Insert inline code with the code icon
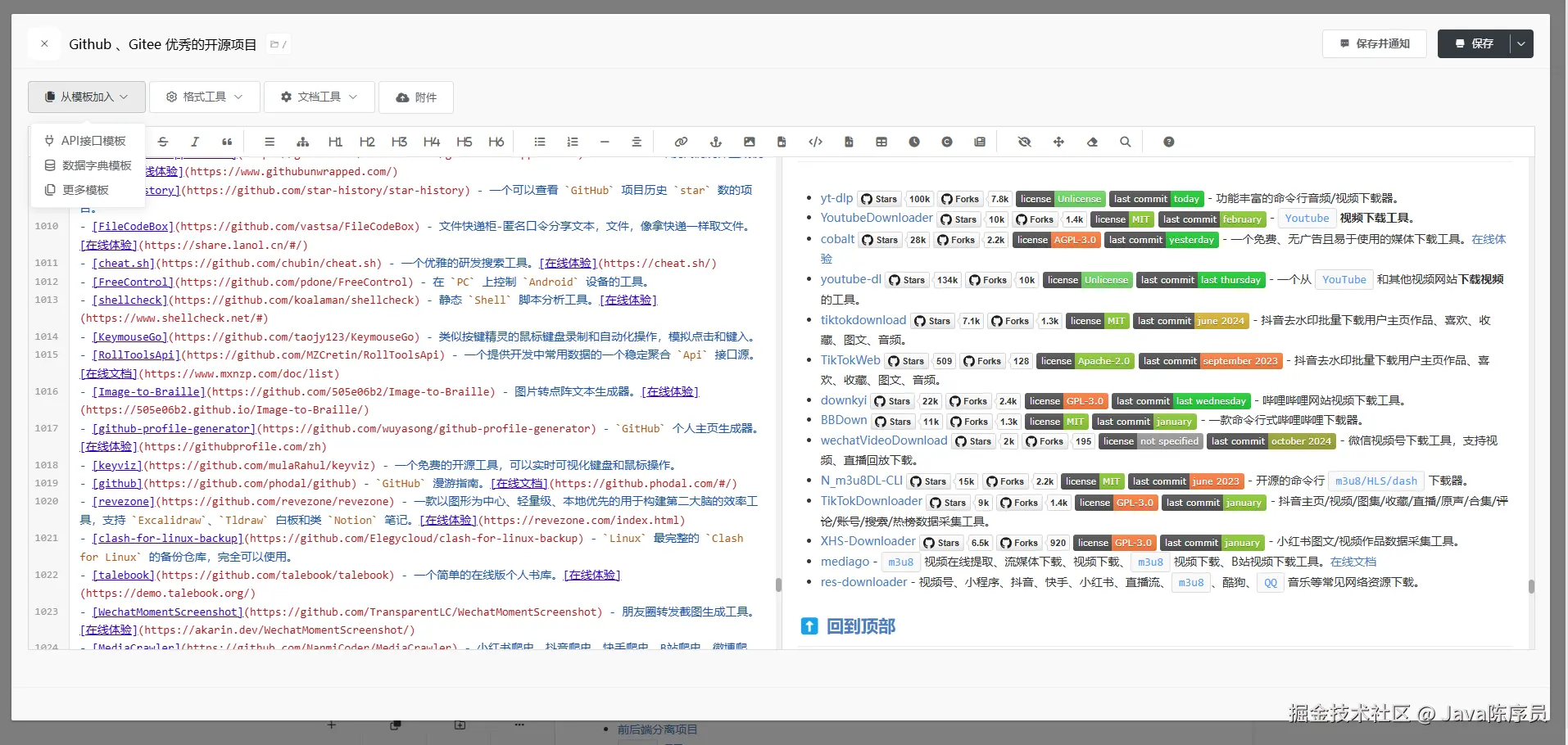Image resolution: width=1568 pixels, height=745 pixels. coord(815,142)
